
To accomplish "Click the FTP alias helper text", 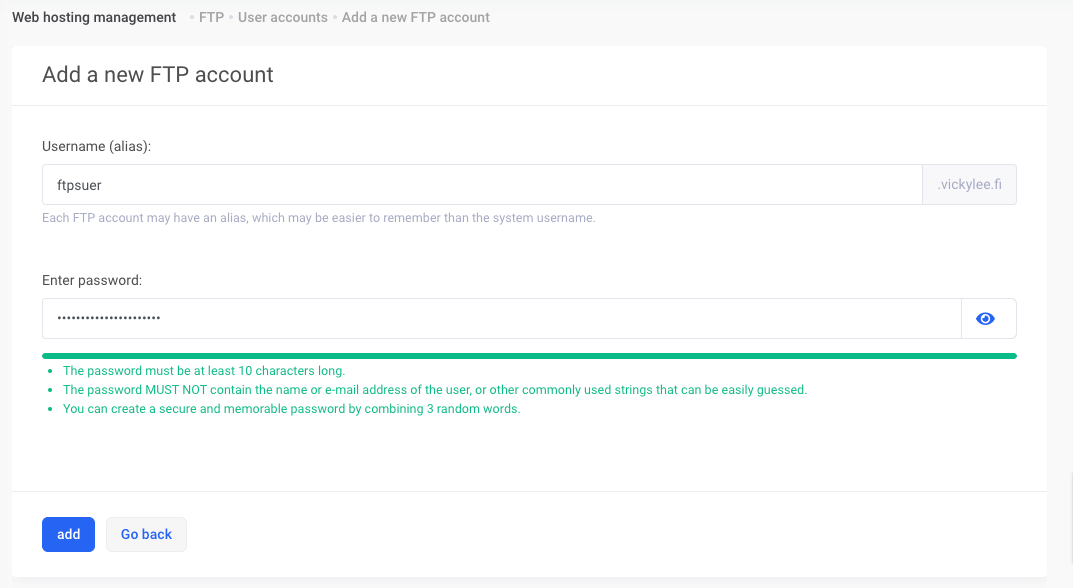I will click(318, 218).
